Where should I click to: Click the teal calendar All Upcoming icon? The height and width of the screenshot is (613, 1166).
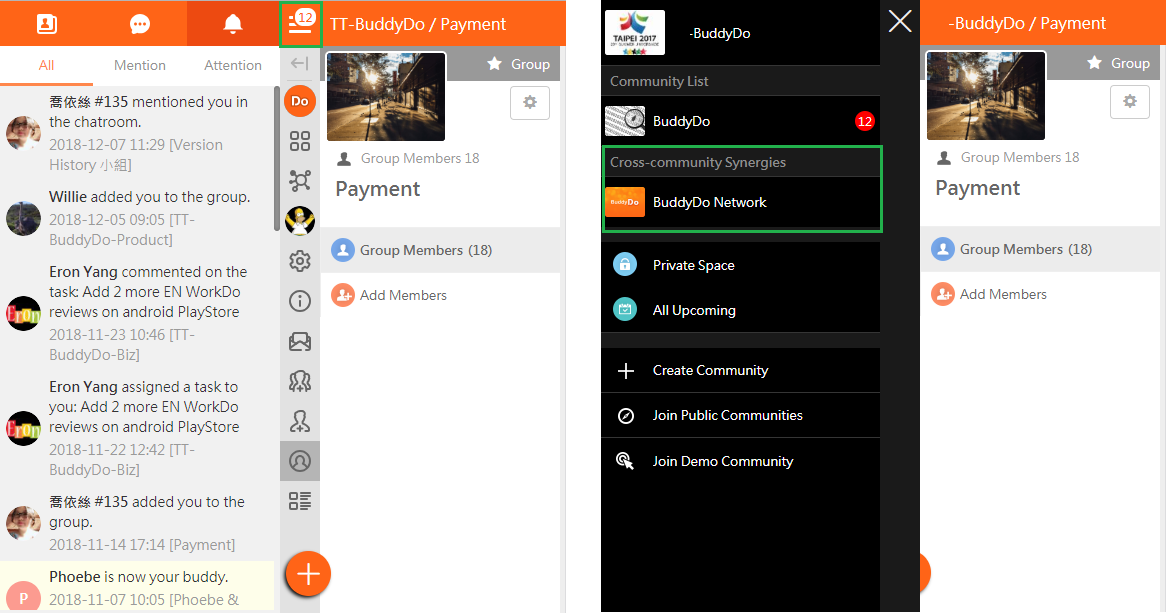(x=625, y=309)
